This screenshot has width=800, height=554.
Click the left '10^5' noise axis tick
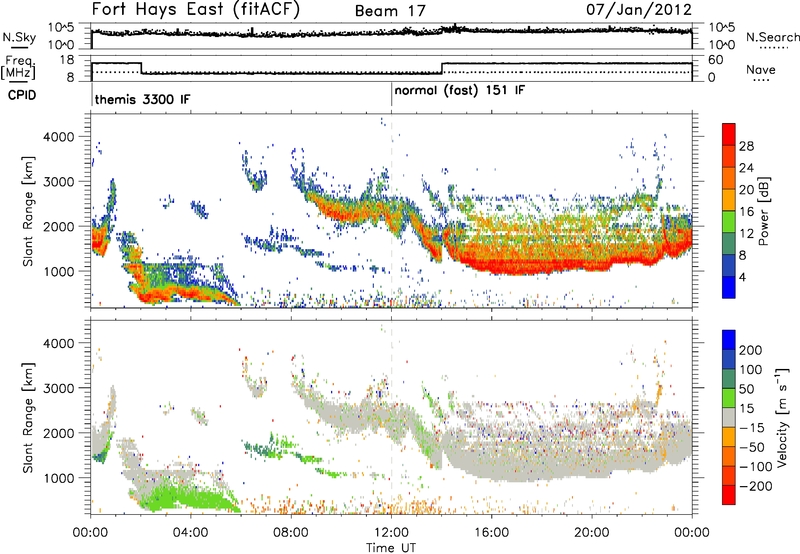pyautogui.click(x=61, y=27)
